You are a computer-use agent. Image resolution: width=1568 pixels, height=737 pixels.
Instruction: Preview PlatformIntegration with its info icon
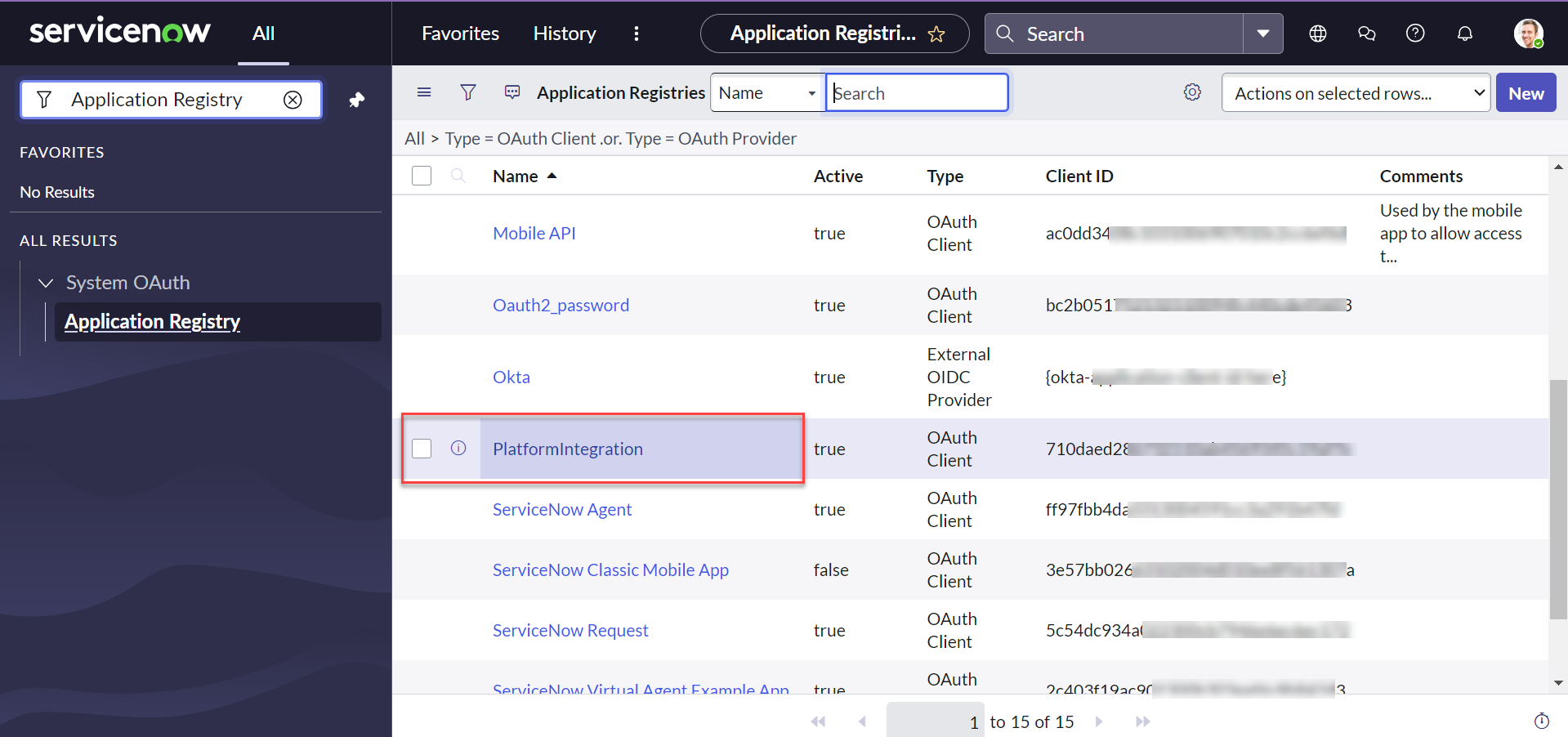click(x=458, y=449)
